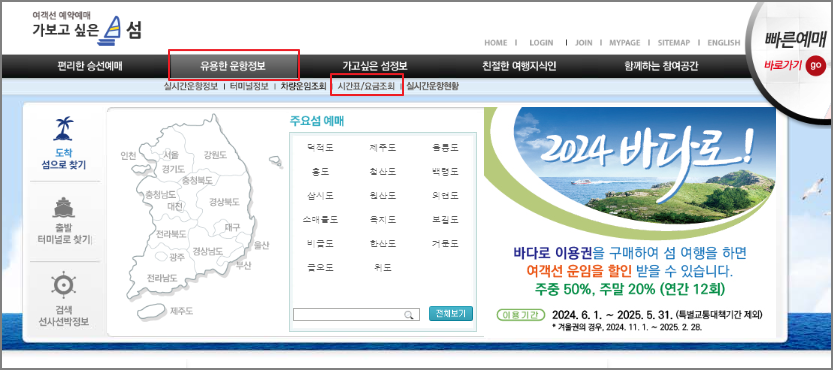This screenshot has width=833, height=370.
Task: Open the HOME link
Action: (496, 43)
